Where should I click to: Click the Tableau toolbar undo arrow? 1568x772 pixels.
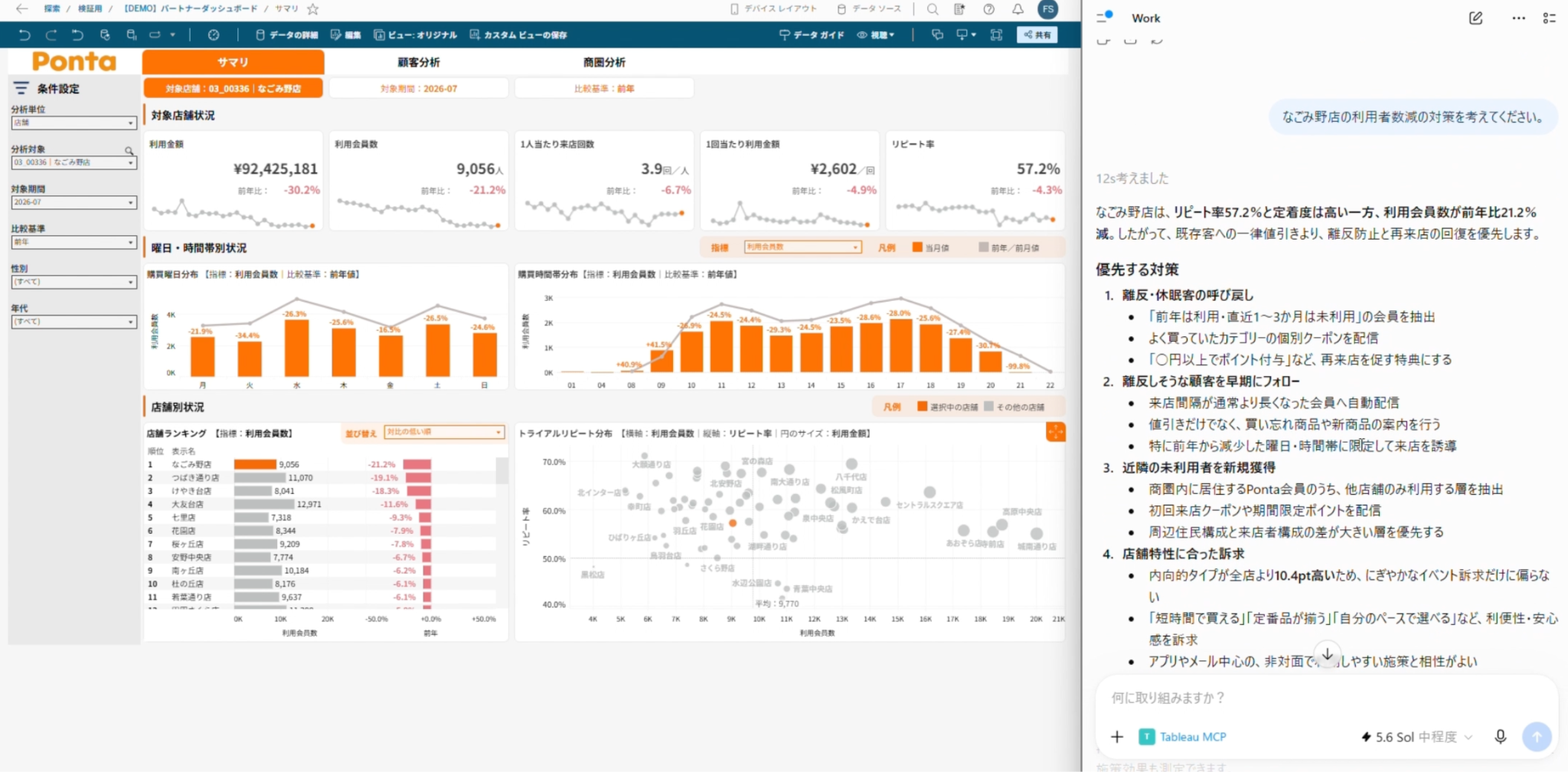[x=24, y=34]
